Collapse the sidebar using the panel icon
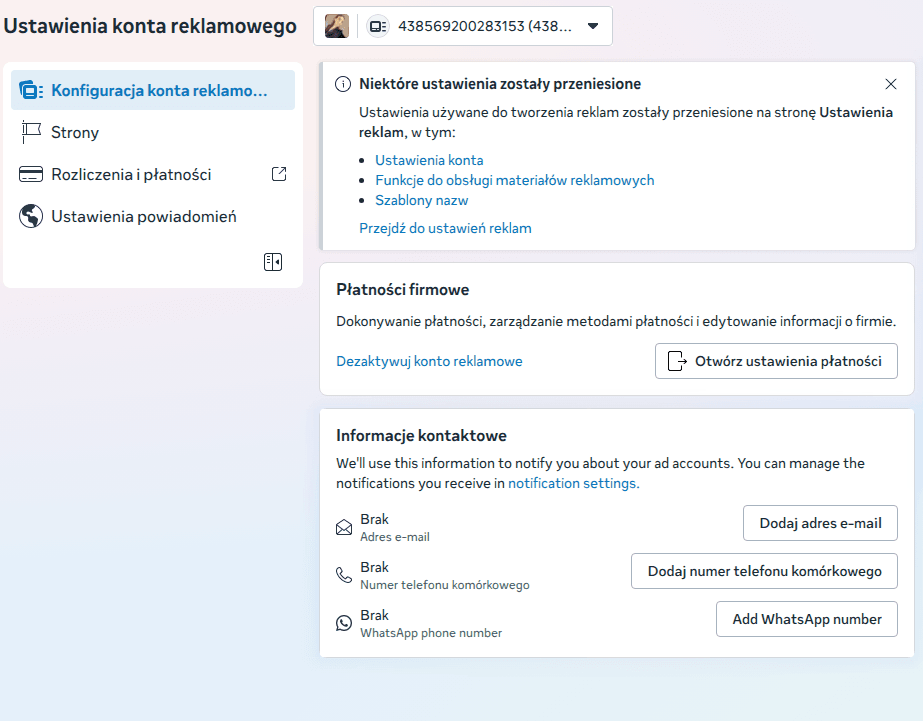The height and width of the screenshot is (721, 923). coord(273,262)
